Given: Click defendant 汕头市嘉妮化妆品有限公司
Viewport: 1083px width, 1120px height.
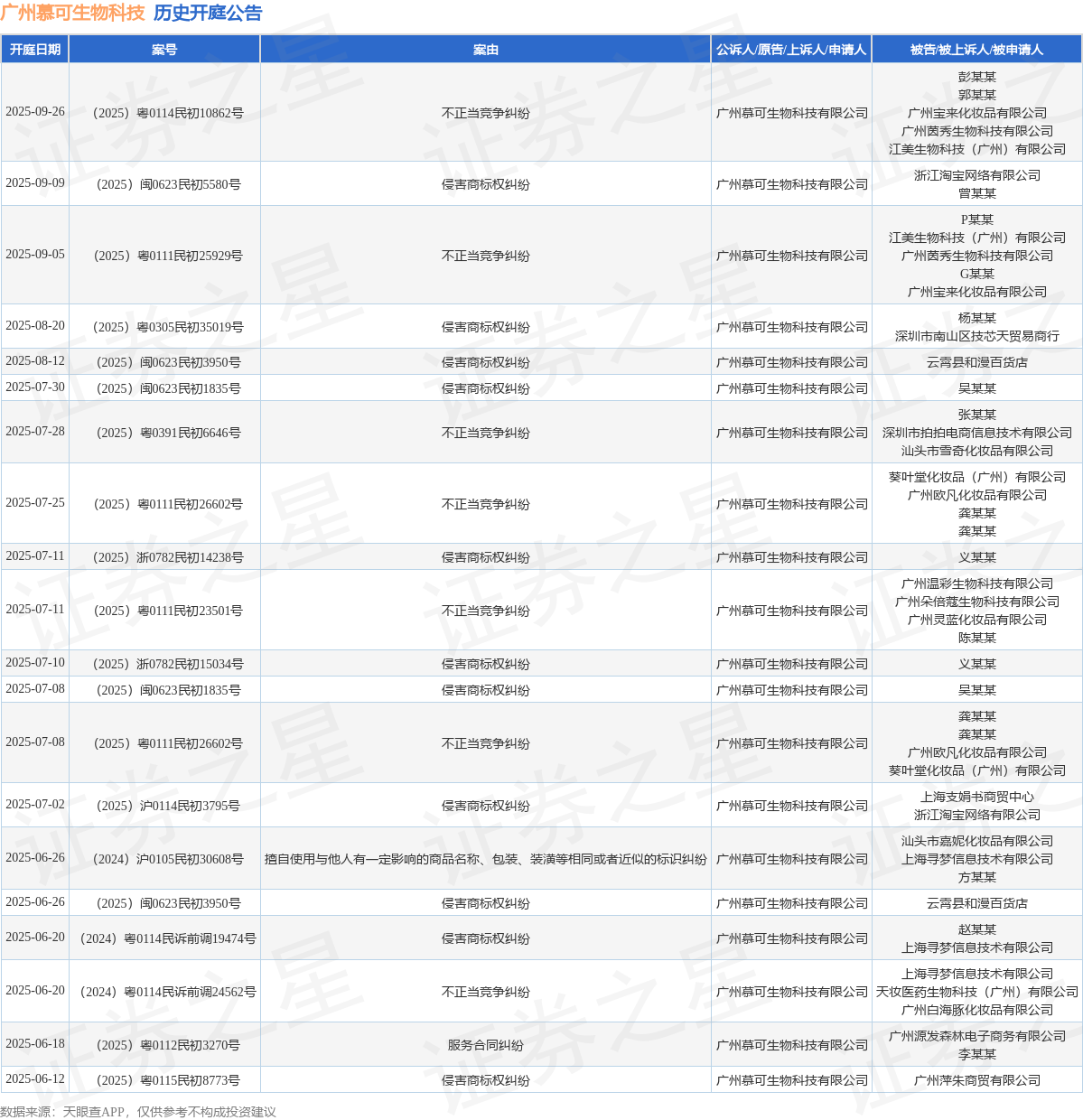Looking at the screenshot, I should [977, 841].
